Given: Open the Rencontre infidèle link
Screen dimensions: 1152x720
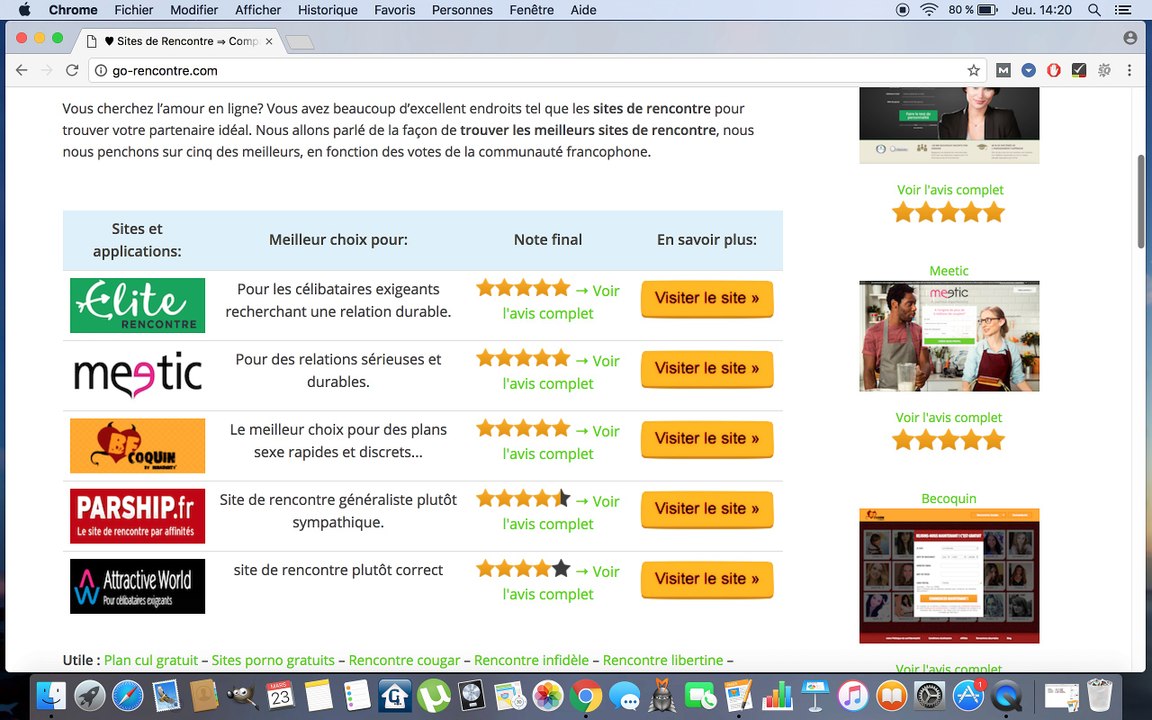Looking at the screenshot, I should click(x=531, y=660).
